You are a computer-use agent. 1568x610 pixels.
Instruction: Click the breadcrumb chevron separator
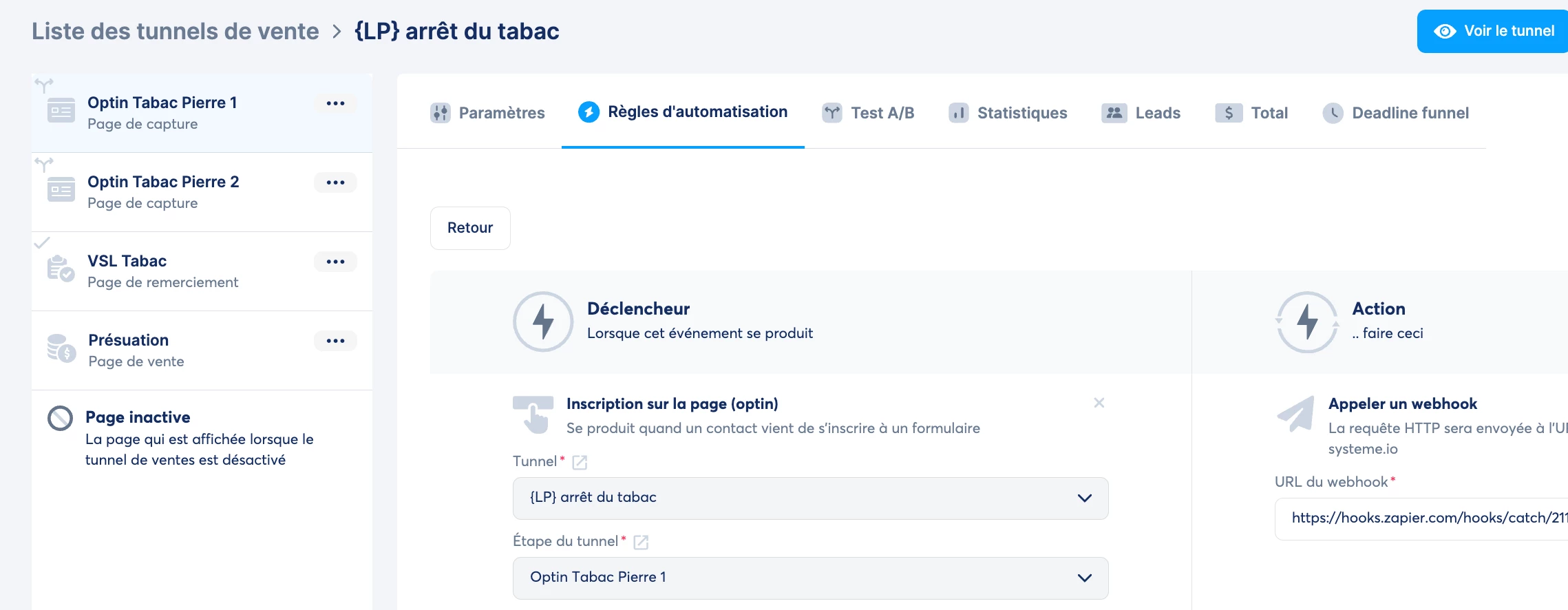(x=337, y=31)
